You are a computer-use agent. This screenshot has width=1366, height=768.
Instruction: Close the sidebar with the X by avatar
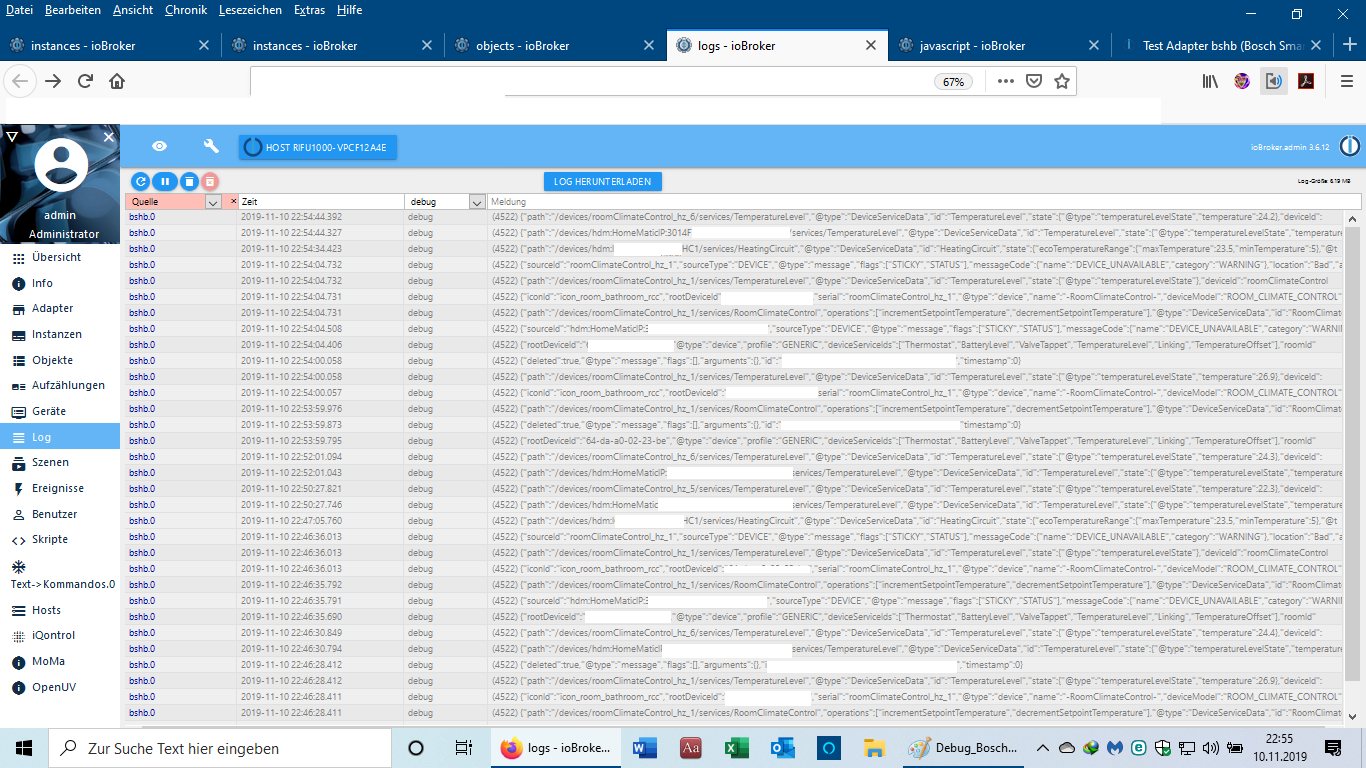109,137
